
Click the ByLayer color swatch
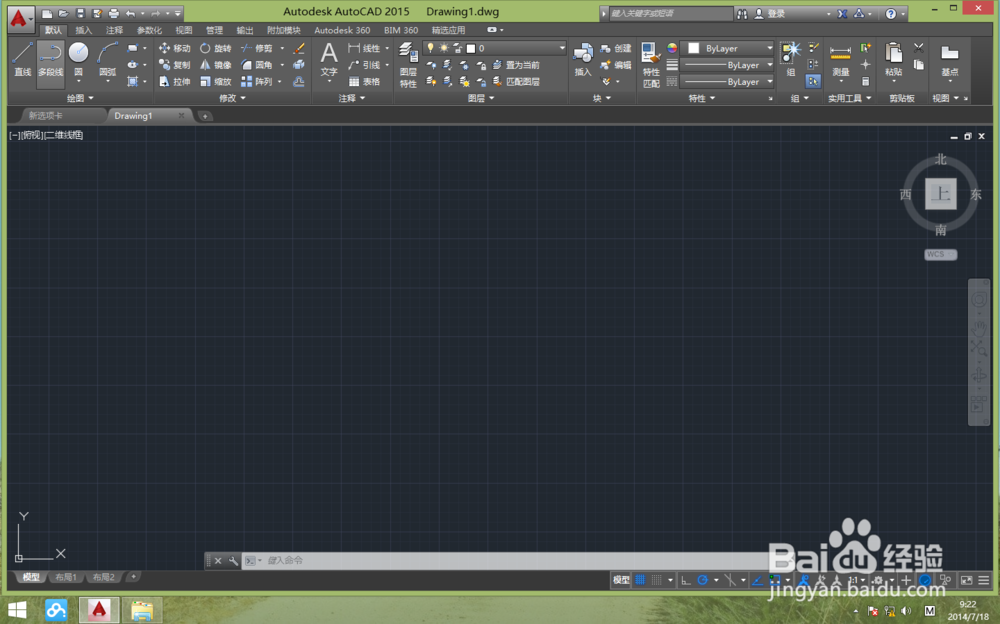click(x=693, y=47)
